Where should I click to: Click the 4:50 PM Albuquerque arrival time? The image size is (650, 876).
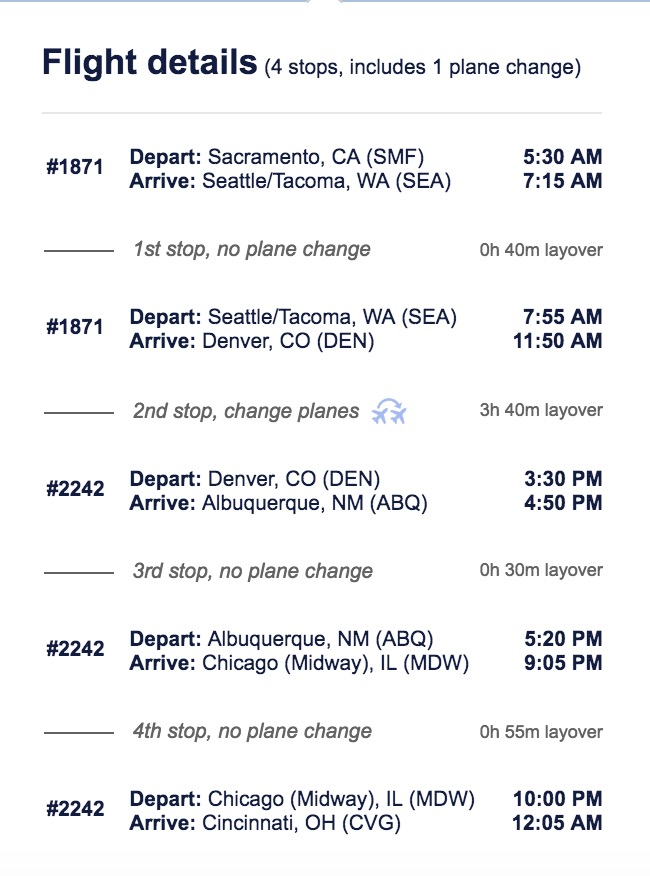[562, 503]
